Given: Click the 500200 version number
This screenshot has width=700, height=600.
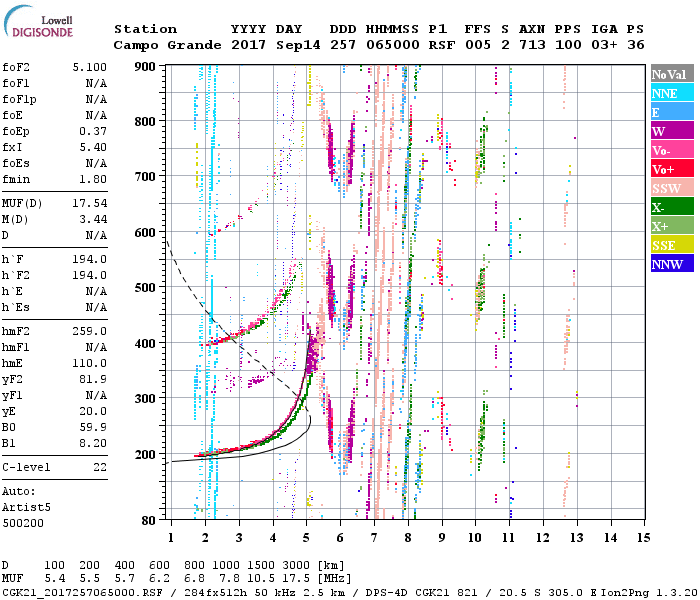Looking at the screenshot, I should 23,523.
